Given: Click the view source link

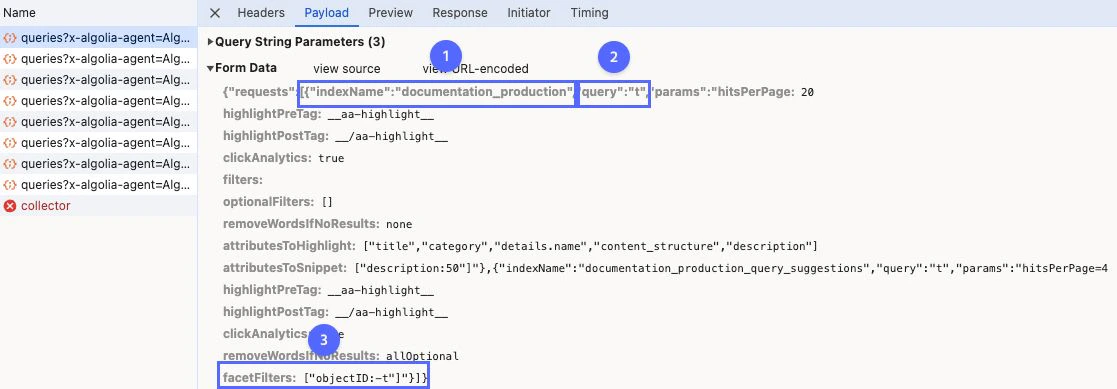Looking at the screenshot, I should (347, 69).
